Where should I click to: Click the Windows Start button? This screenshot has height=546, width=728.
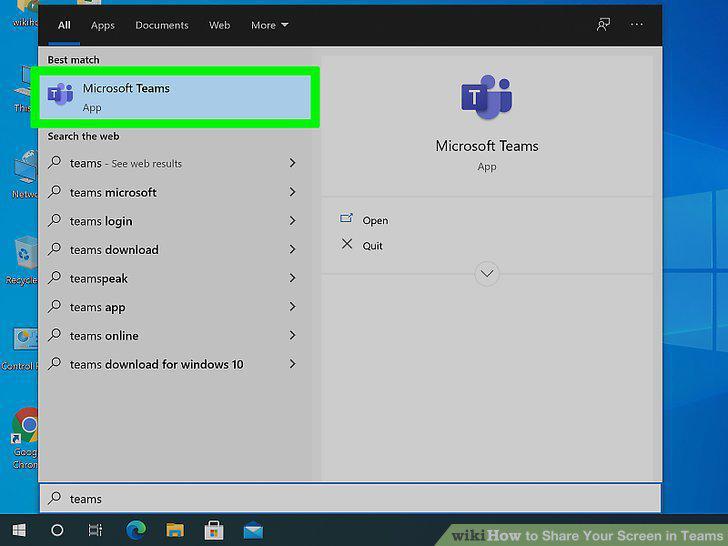pyautogui.click(x=19, y=530)
